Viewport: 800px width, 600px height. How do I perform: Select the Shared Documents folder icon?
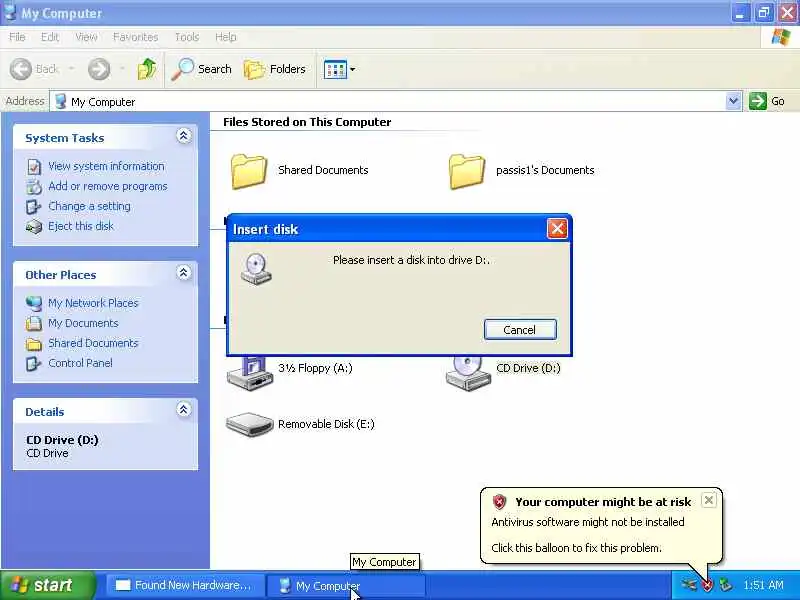(248, 171)
